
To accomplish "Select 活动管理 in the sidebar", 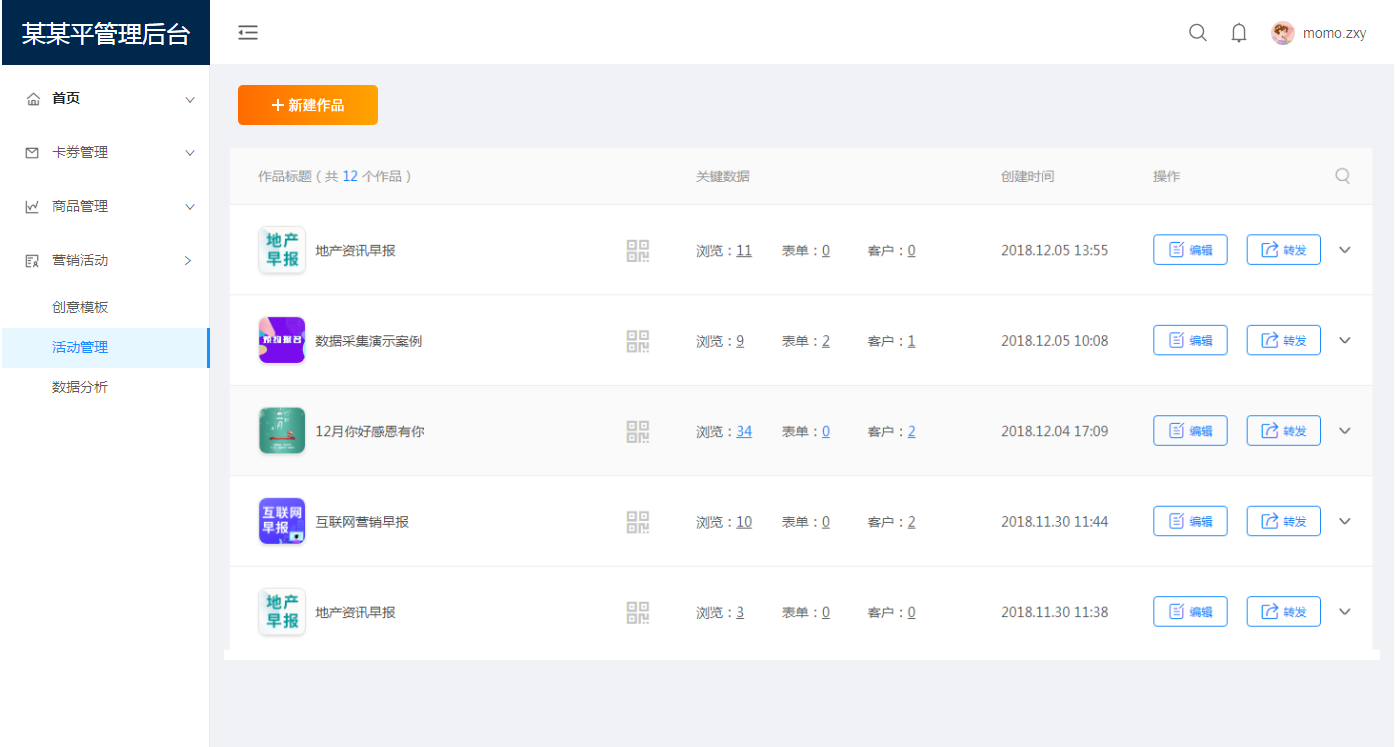I will click(105, 348).
